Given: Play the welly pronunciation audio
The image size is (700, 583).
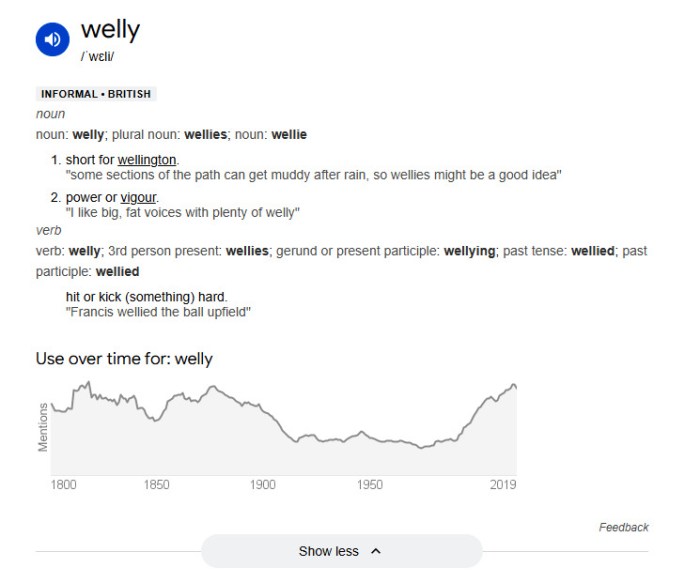Looking at the screenshot, I should (52, 40).
